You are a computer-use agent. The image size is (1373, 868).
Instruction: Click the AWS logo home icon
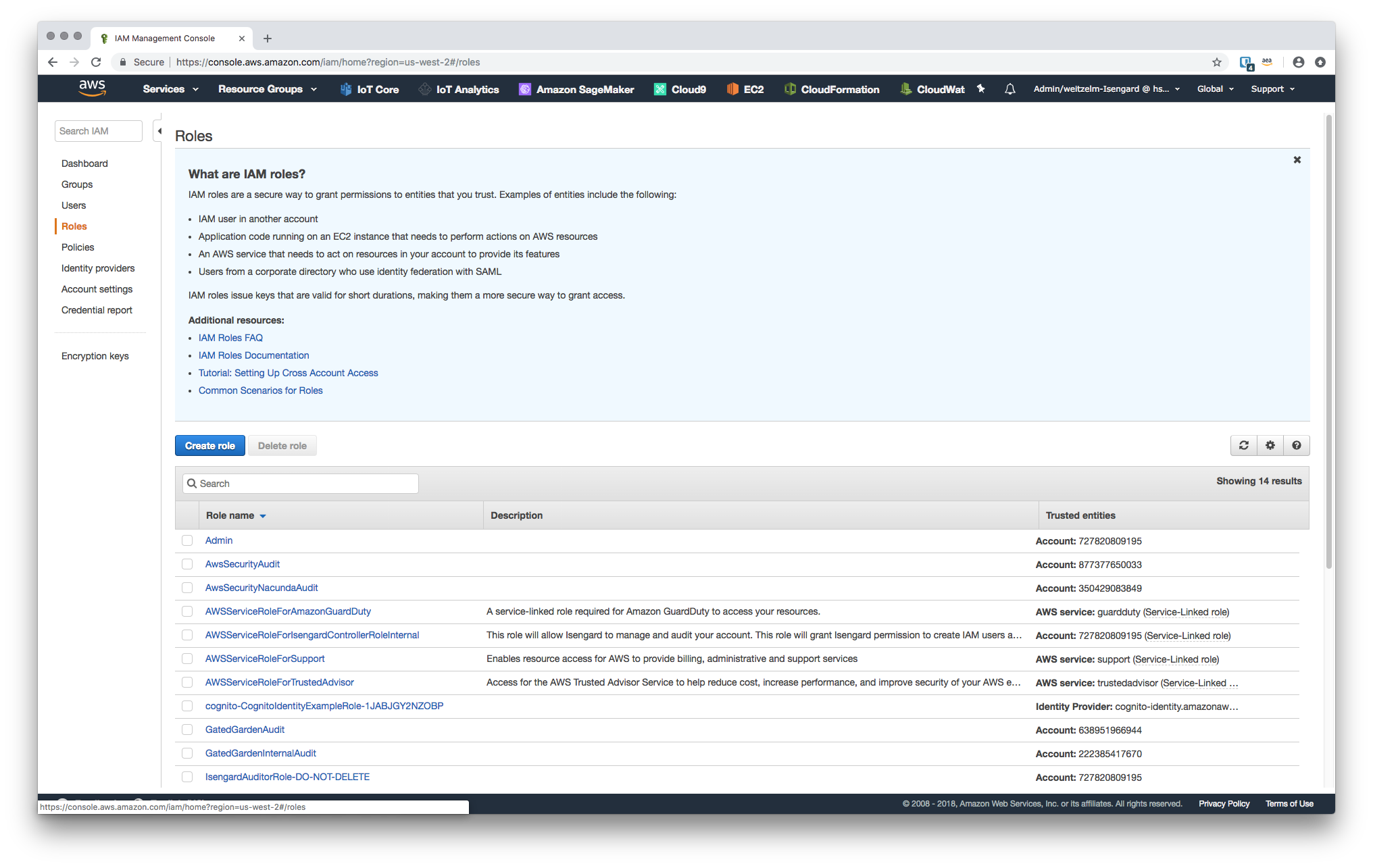pyautogui.click(x=93, y=88)
